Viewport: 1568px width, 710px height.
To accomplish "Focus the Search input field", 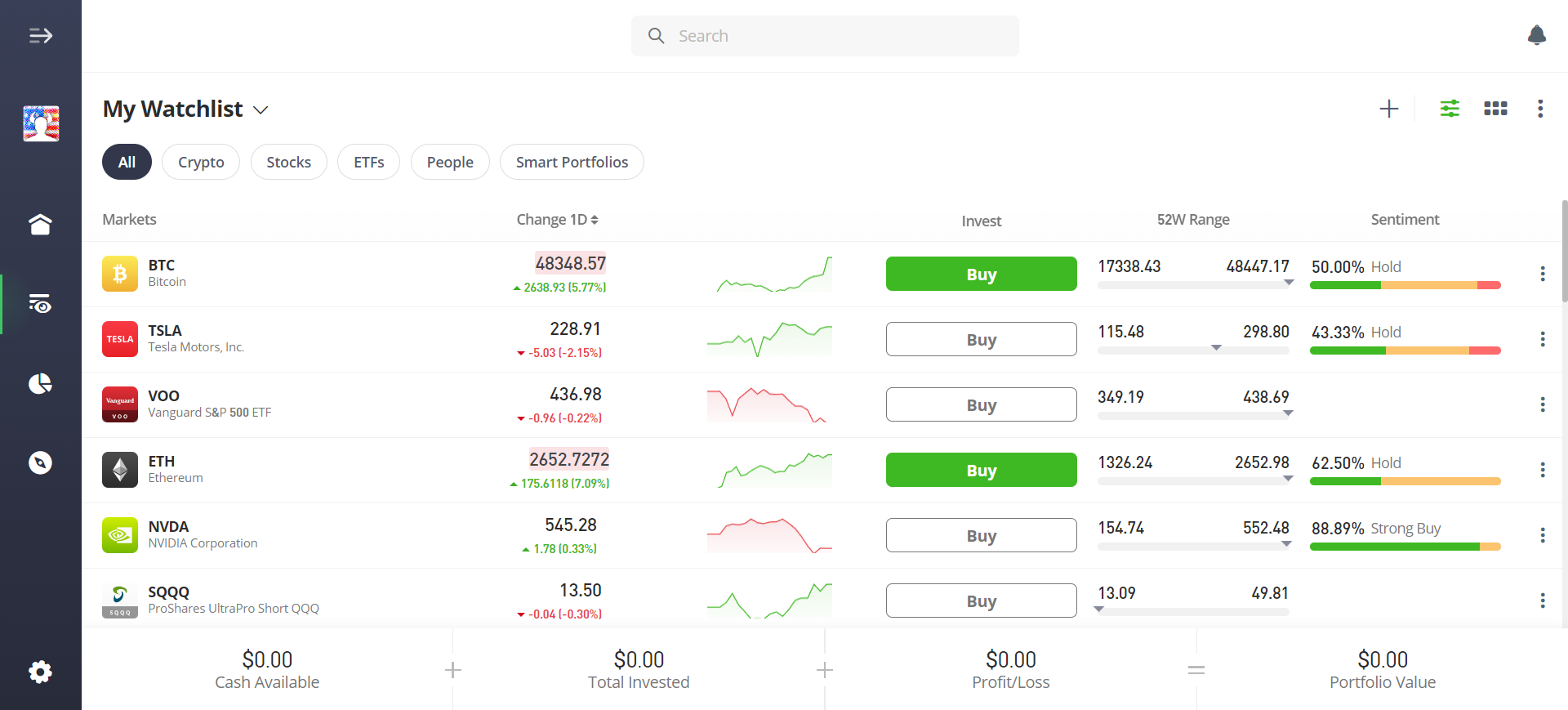I will [x=825, y=36].
